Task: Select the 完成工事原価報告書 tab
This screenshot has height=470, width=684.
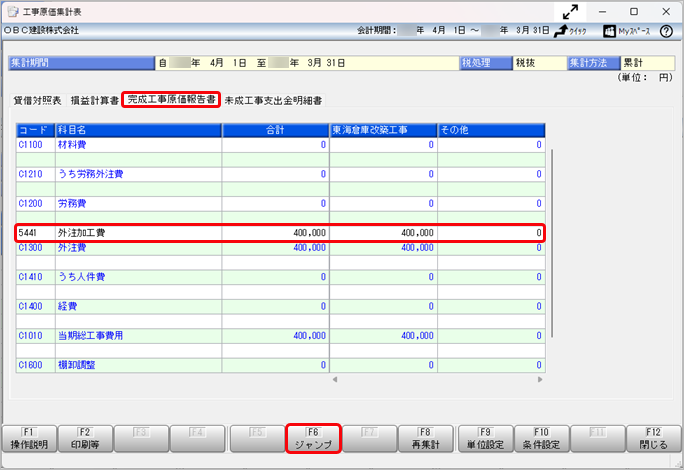Action: click(171, 99)
